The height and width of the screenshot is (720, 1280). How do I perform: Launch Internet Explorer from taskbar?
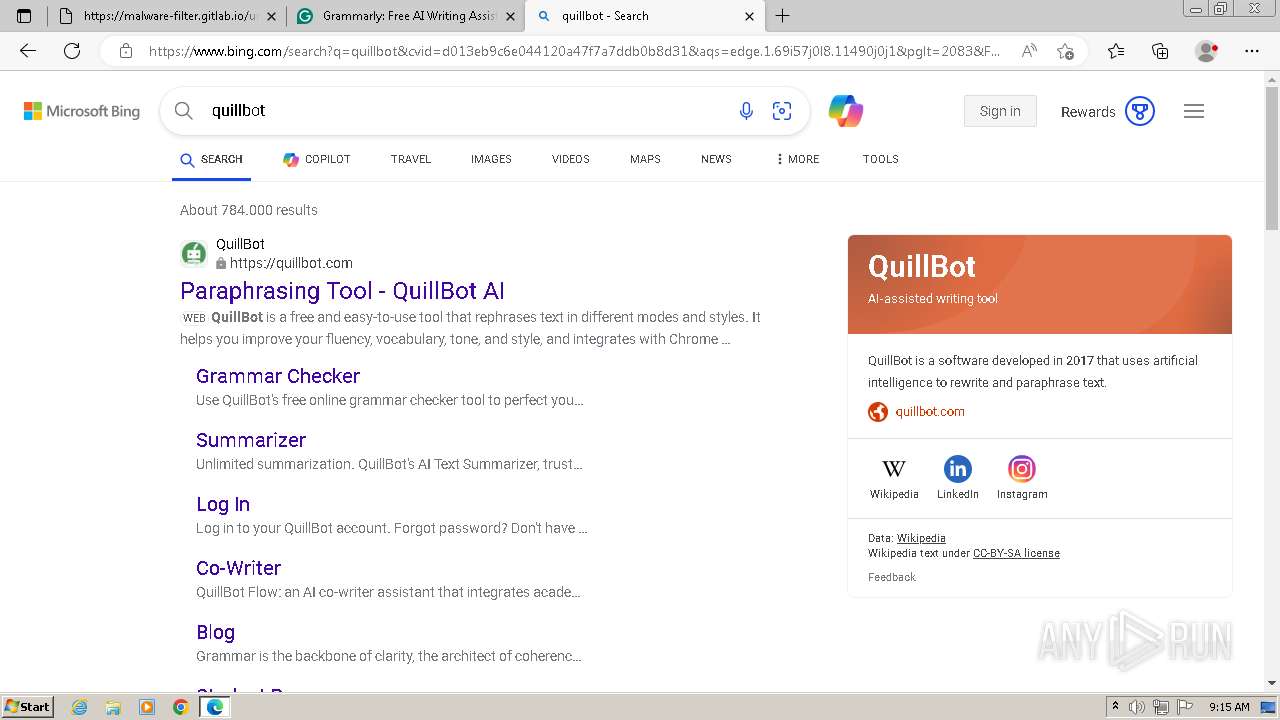(80, 707)
